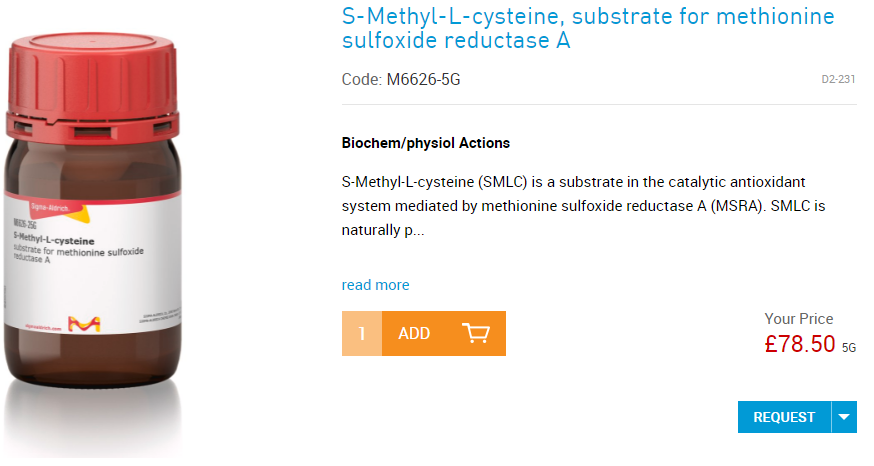
Task: Click the shopping cart icon
Action: click(475, 333)
